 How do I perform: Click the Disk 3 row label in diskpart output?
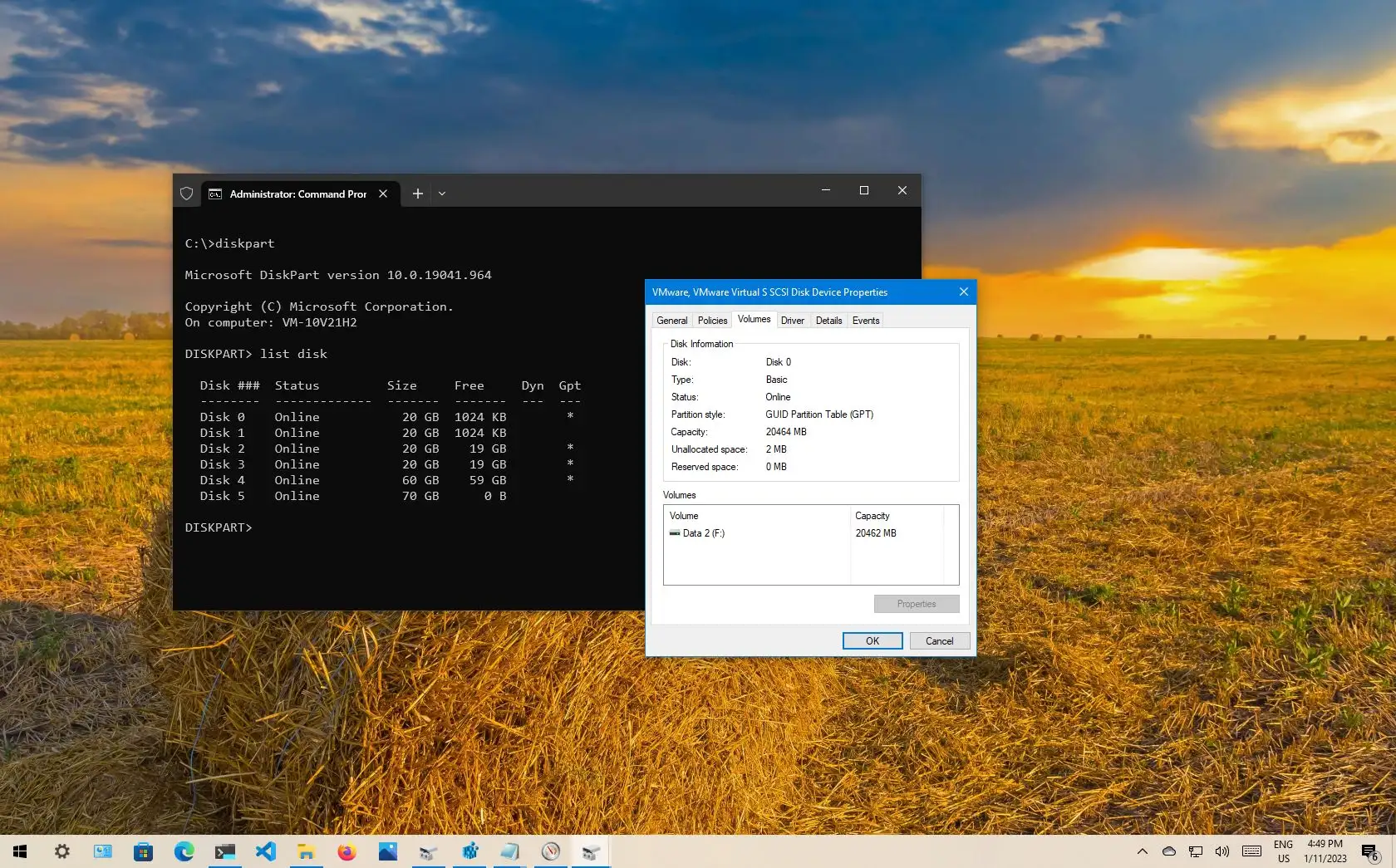(222, 464)
